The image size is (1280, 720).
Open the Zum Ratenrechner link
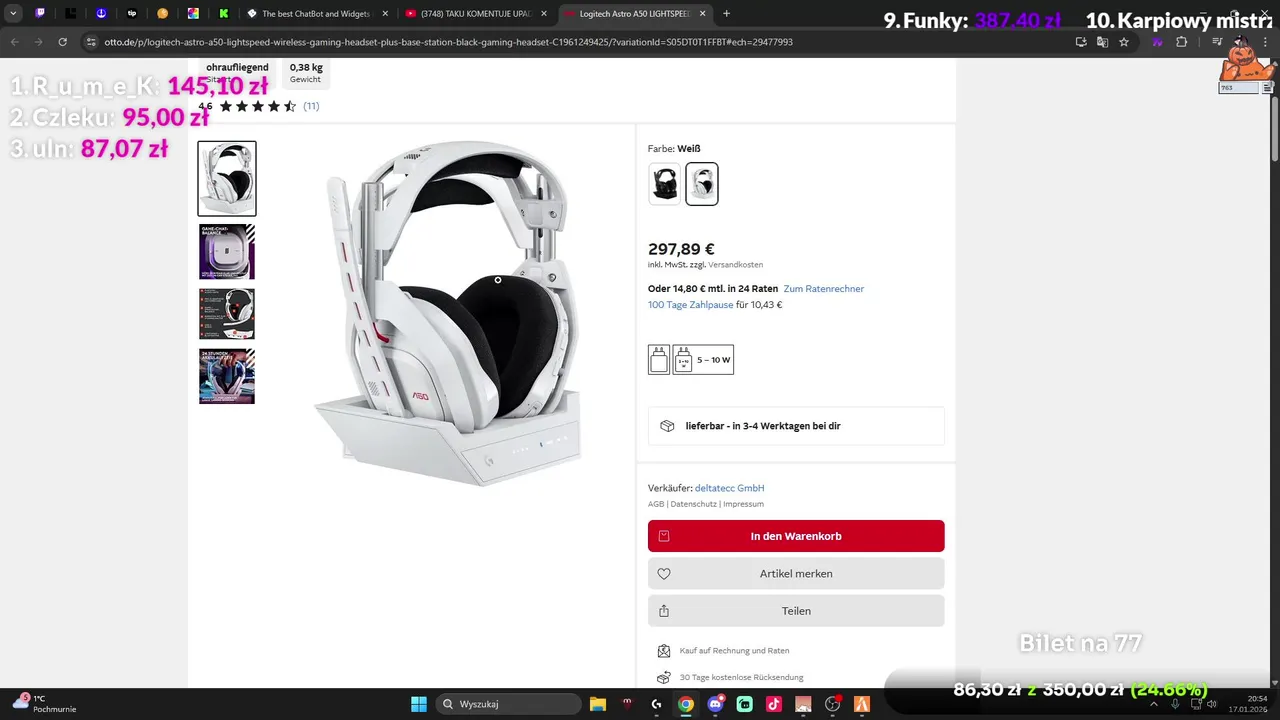(x=824, y=289)
